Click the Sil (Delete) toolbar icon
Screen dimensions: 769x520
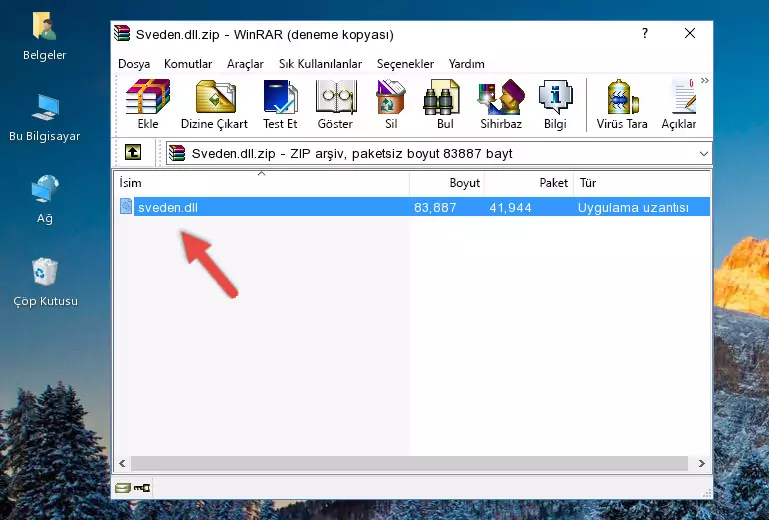click(x=391, y=104)
